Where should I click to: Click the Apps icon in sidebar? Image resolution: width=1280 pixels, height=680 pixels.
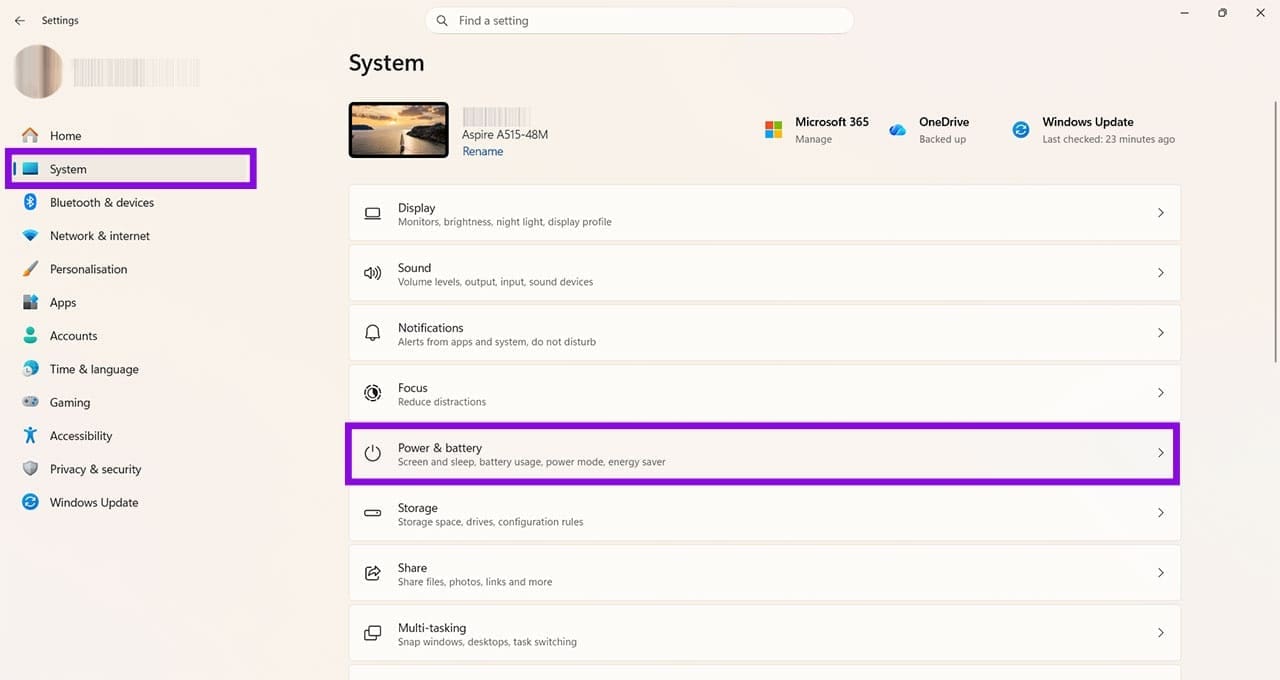point(30,302)
